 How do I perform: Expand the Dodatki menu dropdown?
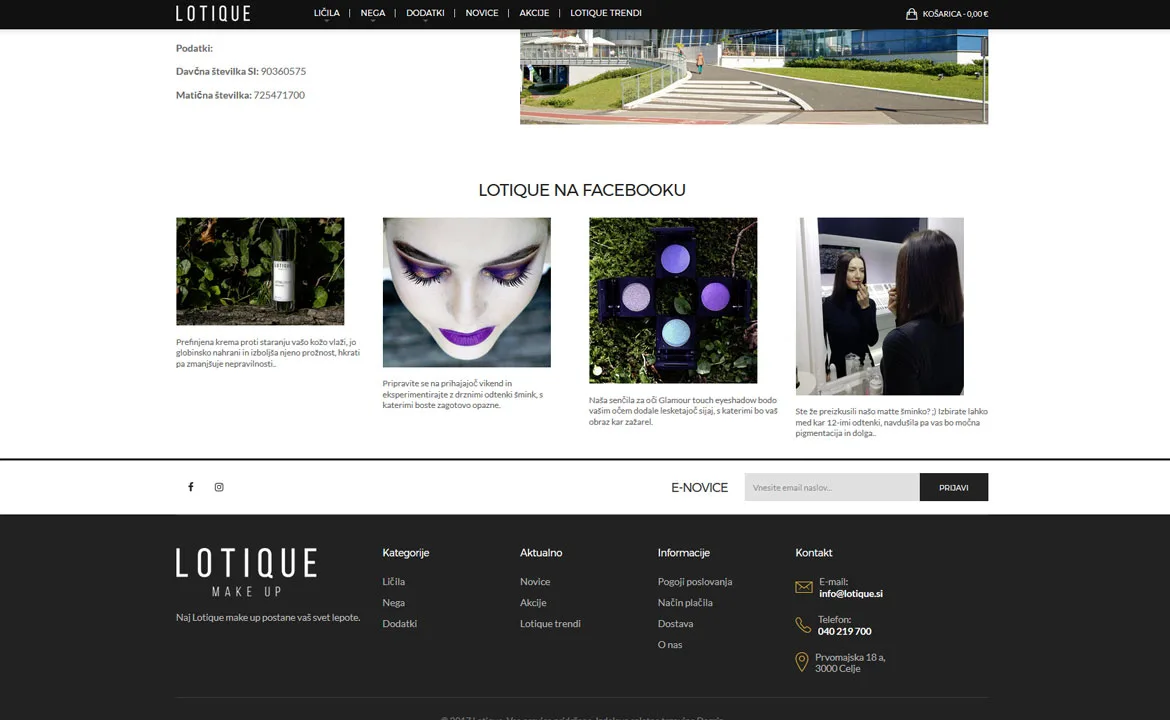click(425, 13)
